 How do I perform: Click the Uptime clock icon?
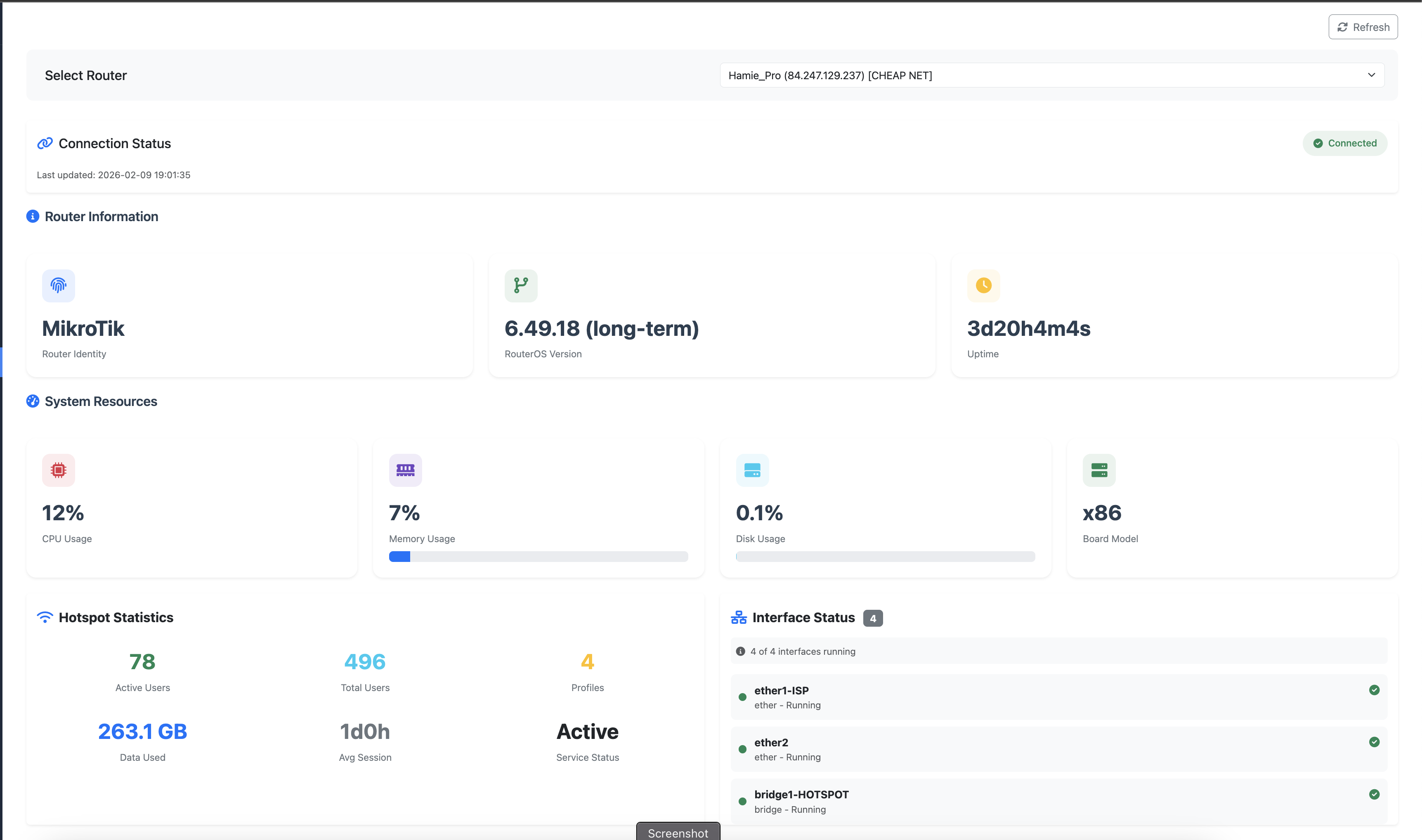point(983,285)
